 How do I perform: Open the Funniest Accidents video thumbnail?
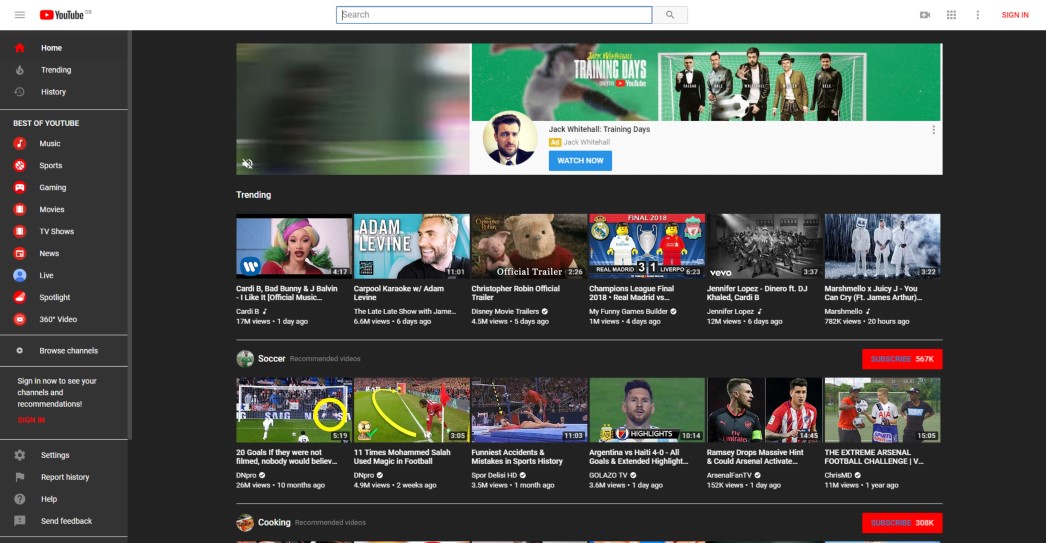point(529,410)
